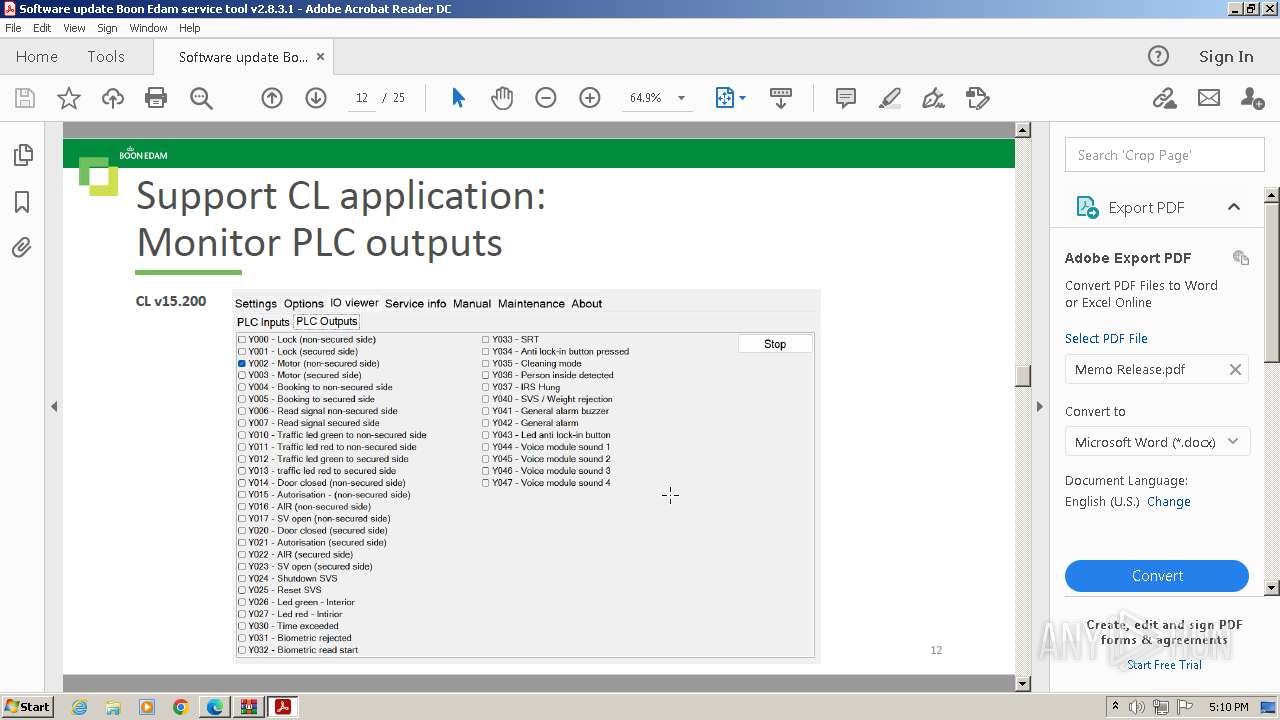Open the Fill & Sign pen tool

(x=934, y=98)
